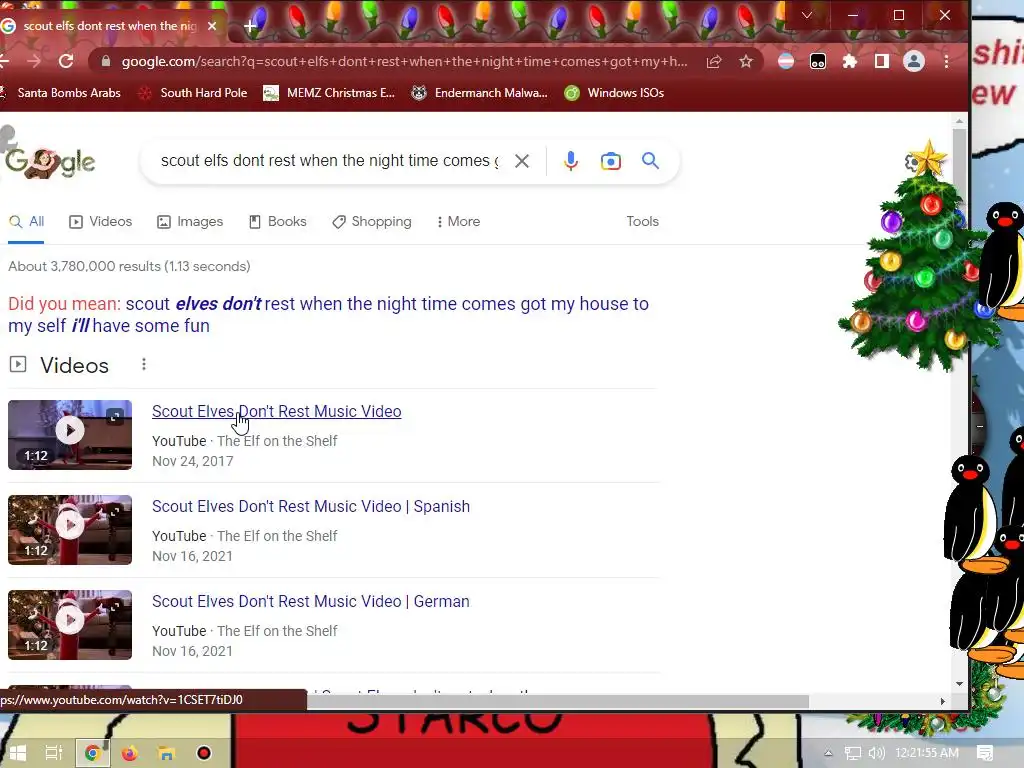The width and height of the screenshot is (1024, 768).
Task: Open a new tab with the plus button
Action: [x=250, y=26]
